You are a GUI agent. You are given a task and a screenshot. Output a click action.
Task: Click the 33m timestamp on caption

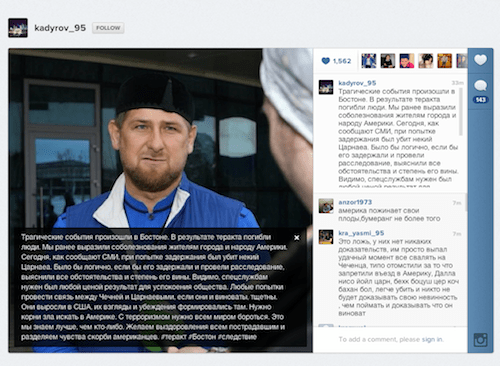(457, 83)
